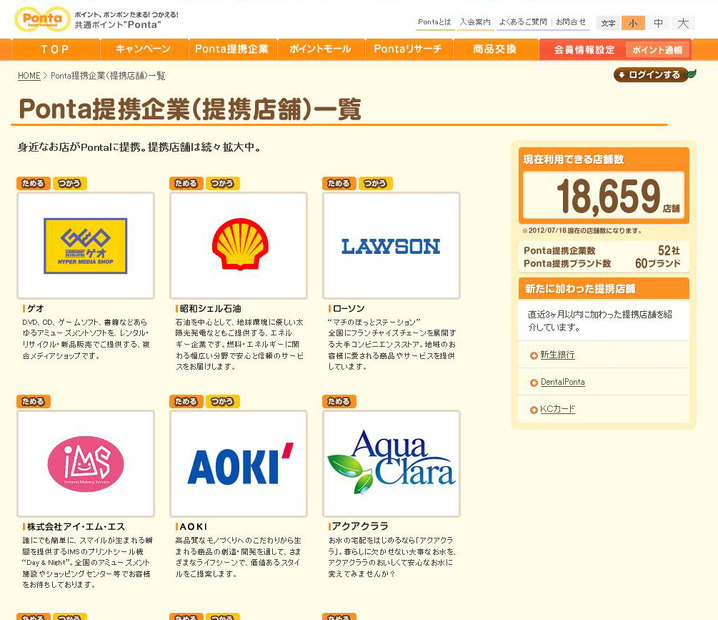Image resolution: width=718 pixels, height=620 pixels.
Task: Open the GEO logo thumbnail
Action: click(x=86, y=246)
